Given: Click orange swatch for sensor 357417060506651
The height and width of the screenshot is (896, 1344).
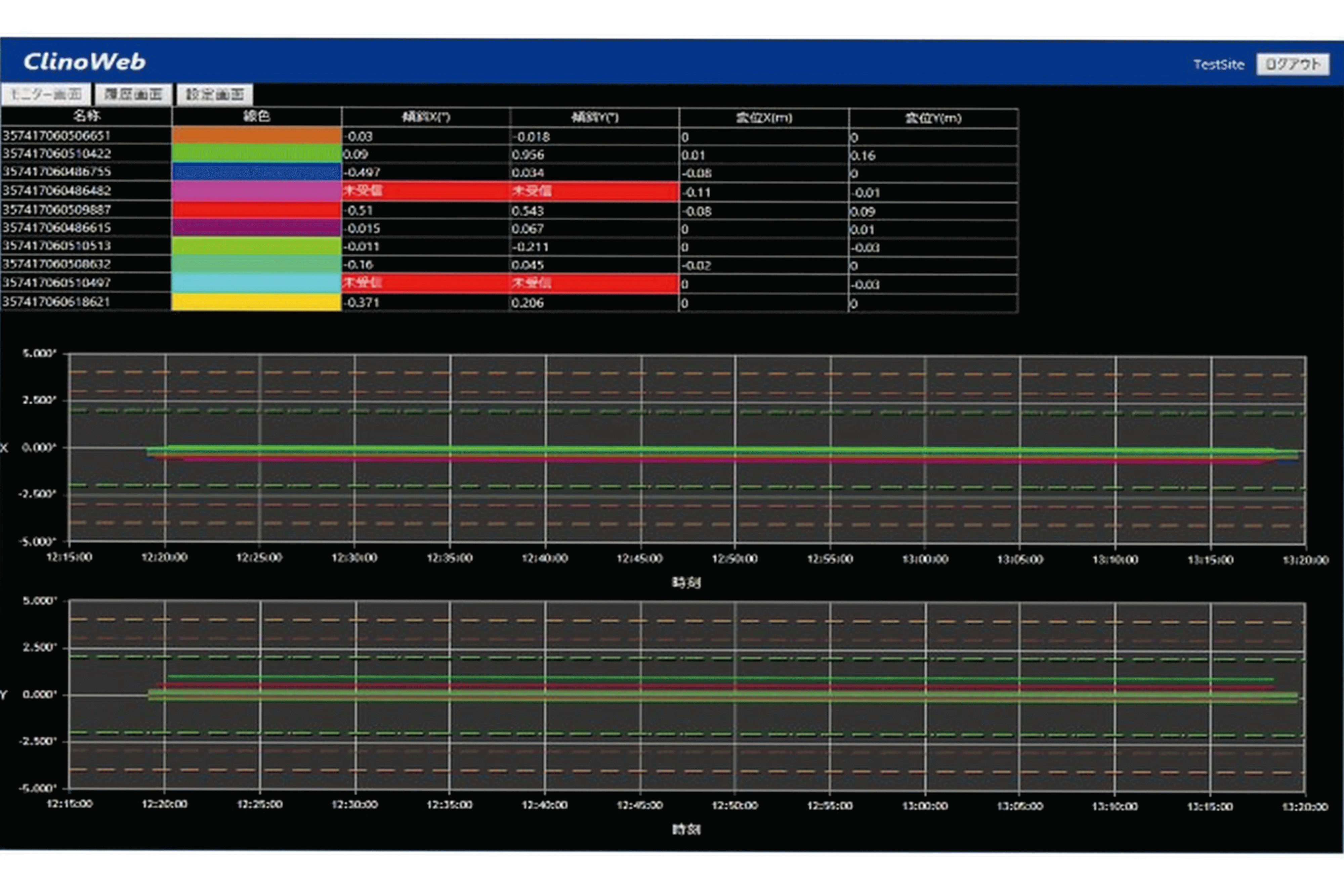Looking at the screenshot, I should [x=256, y=135].
